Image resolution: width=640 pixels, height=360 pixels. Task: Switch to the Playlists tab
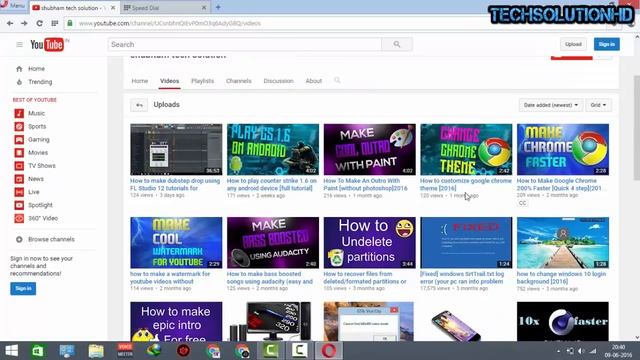[202, 81]
